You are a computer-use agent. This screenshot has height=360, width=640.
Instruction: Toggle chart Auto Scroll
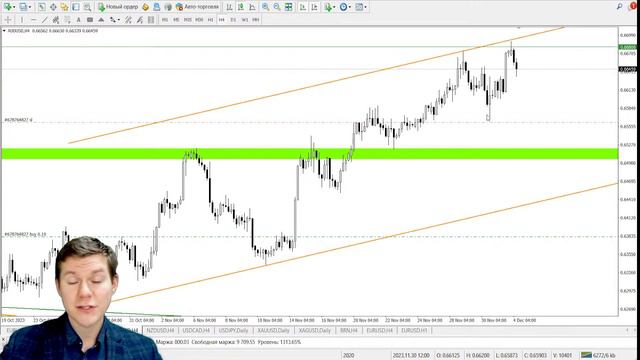[303, 7]
